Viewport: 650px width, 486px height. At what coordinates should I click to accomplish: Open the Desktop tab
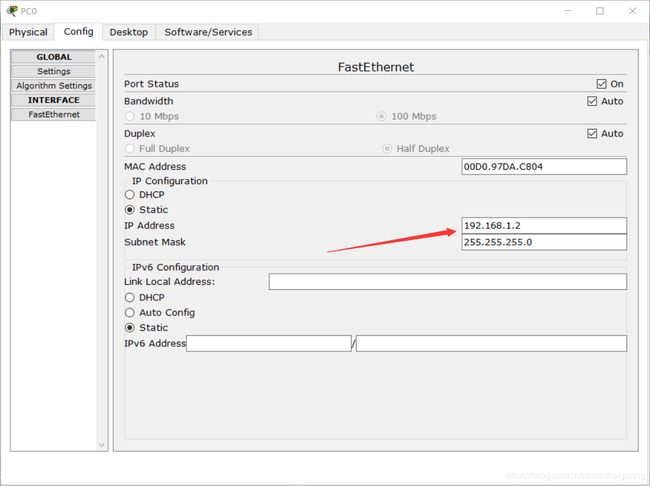tap(129, 32)
